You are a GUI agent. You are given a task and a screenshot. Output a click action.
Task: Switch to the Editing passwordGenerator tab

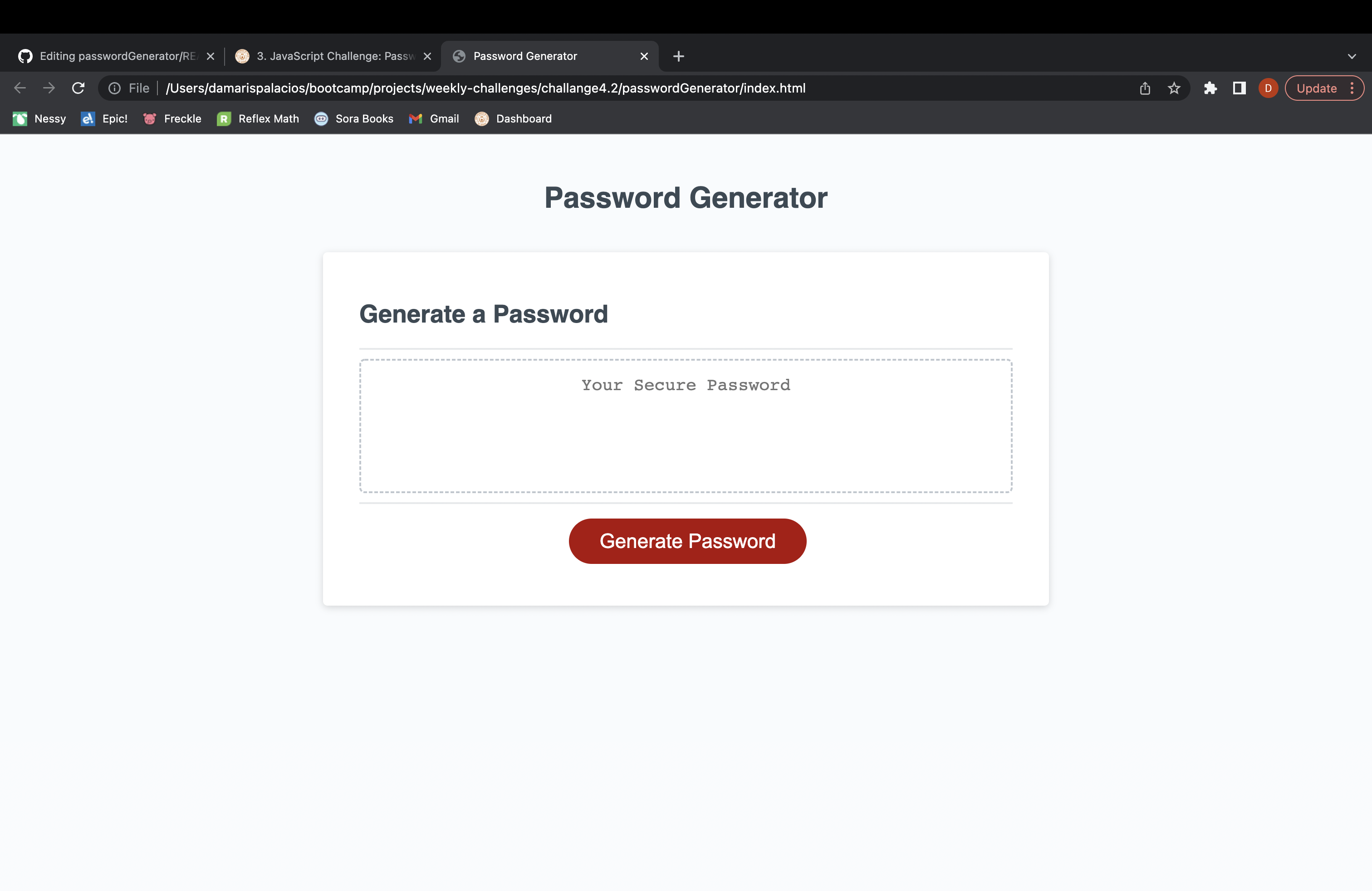(113, 56)
